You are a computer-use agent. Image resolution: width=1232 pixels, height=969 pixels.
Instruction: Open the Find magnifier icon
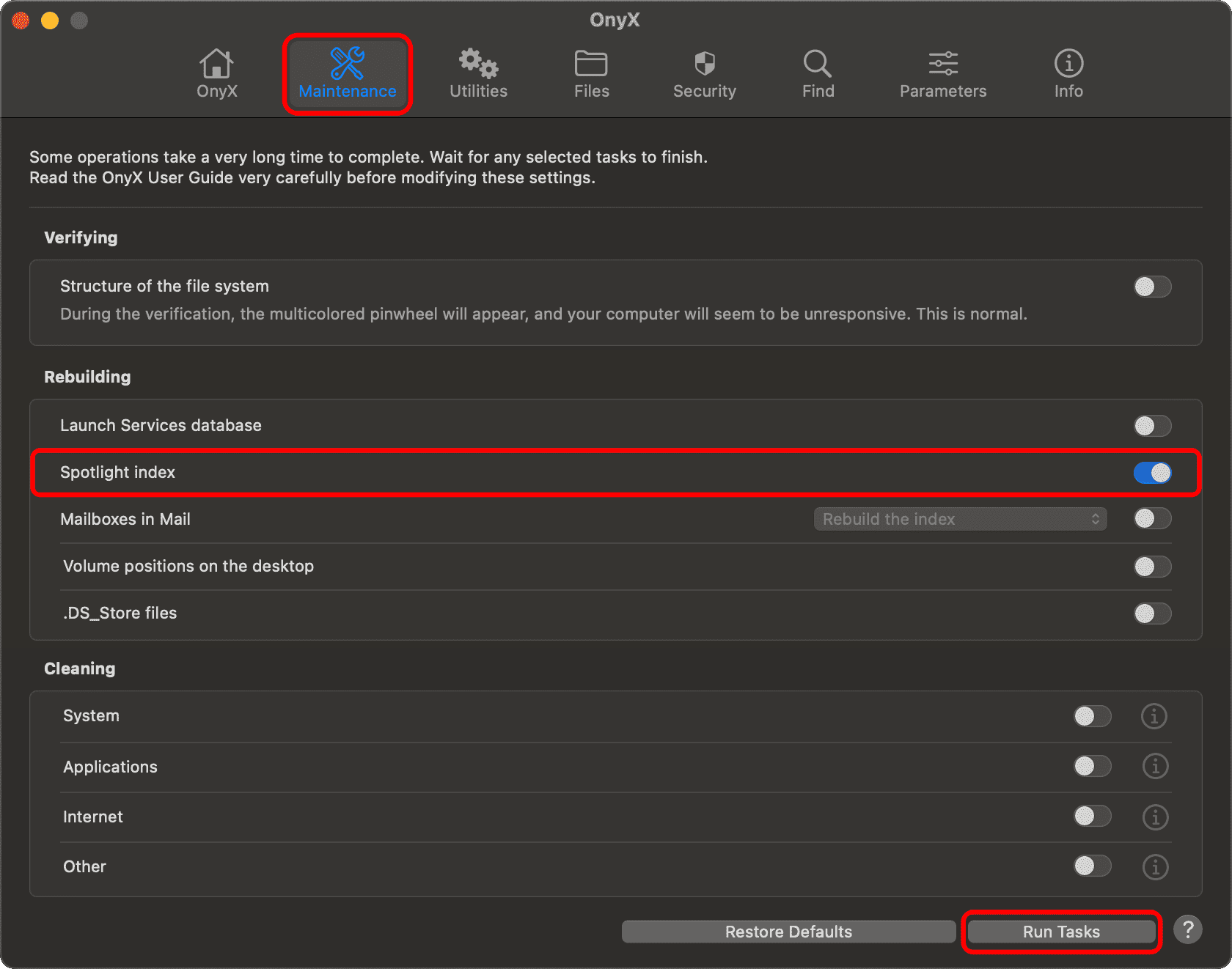click(818, 65)
